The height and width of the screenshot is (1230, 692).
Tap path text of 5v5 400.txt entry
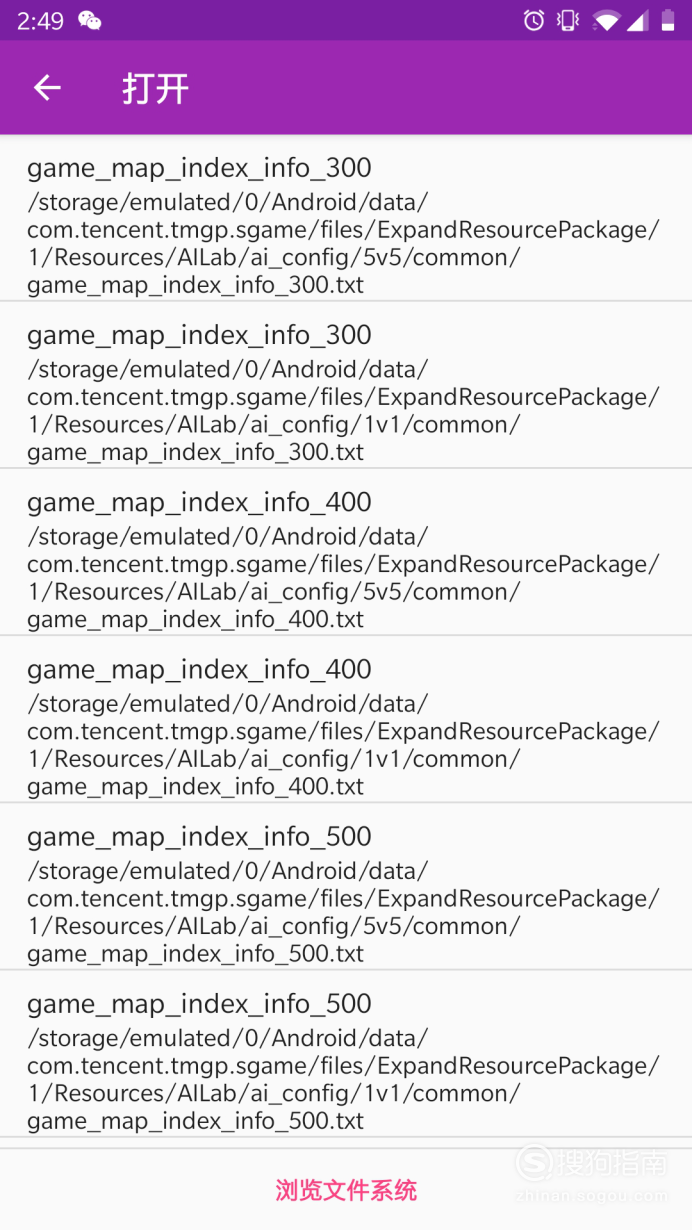[x=343, y=577]
